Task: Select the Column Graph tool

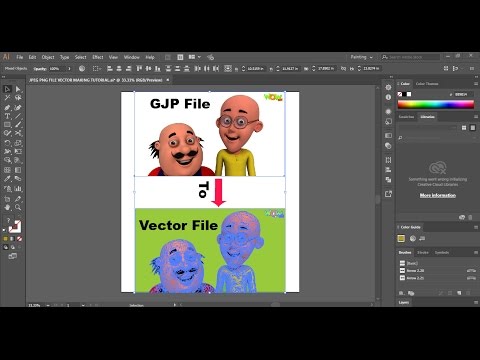Action: tap(18, 189)
